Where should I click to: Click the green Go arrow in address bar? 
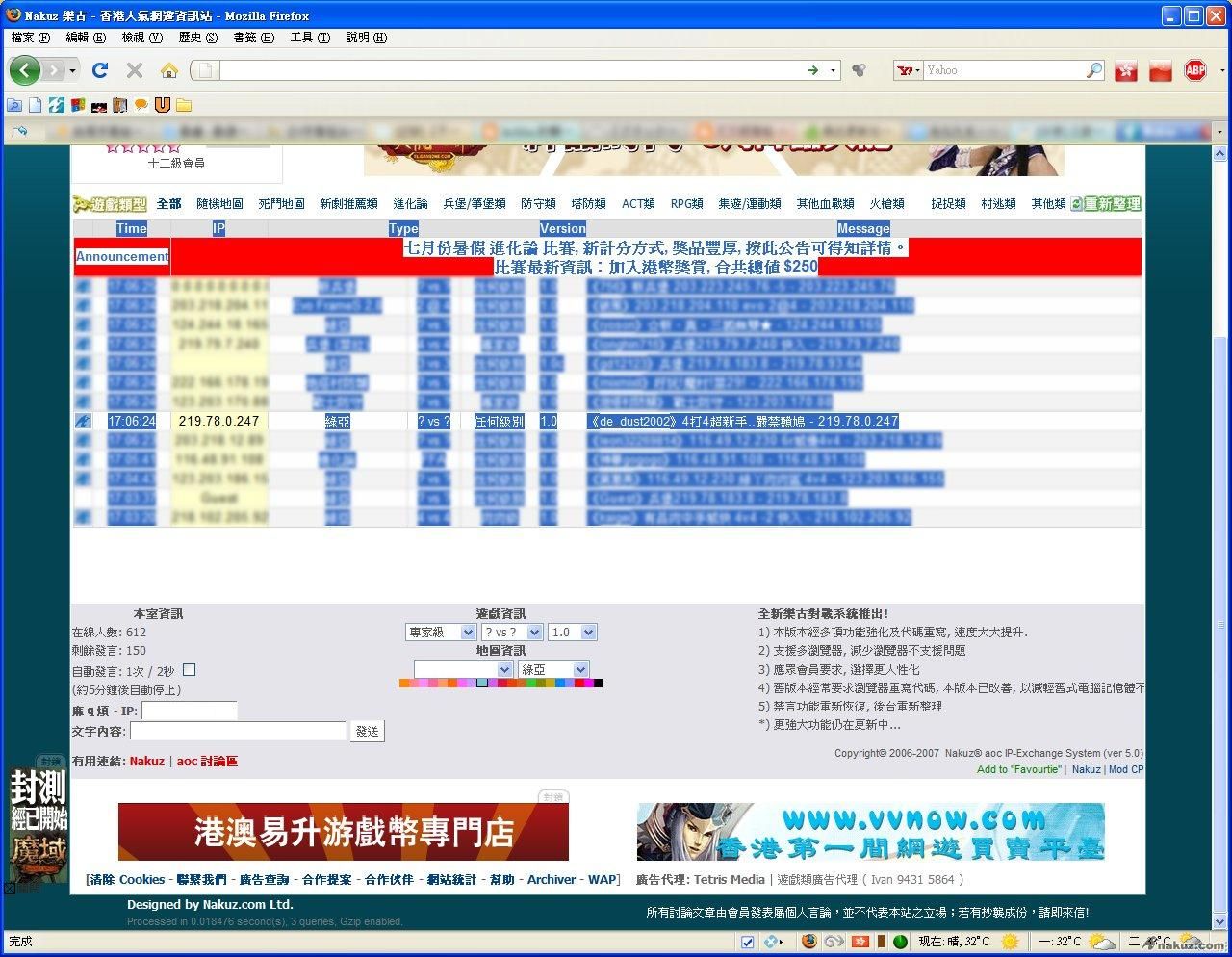coord(813,70)
